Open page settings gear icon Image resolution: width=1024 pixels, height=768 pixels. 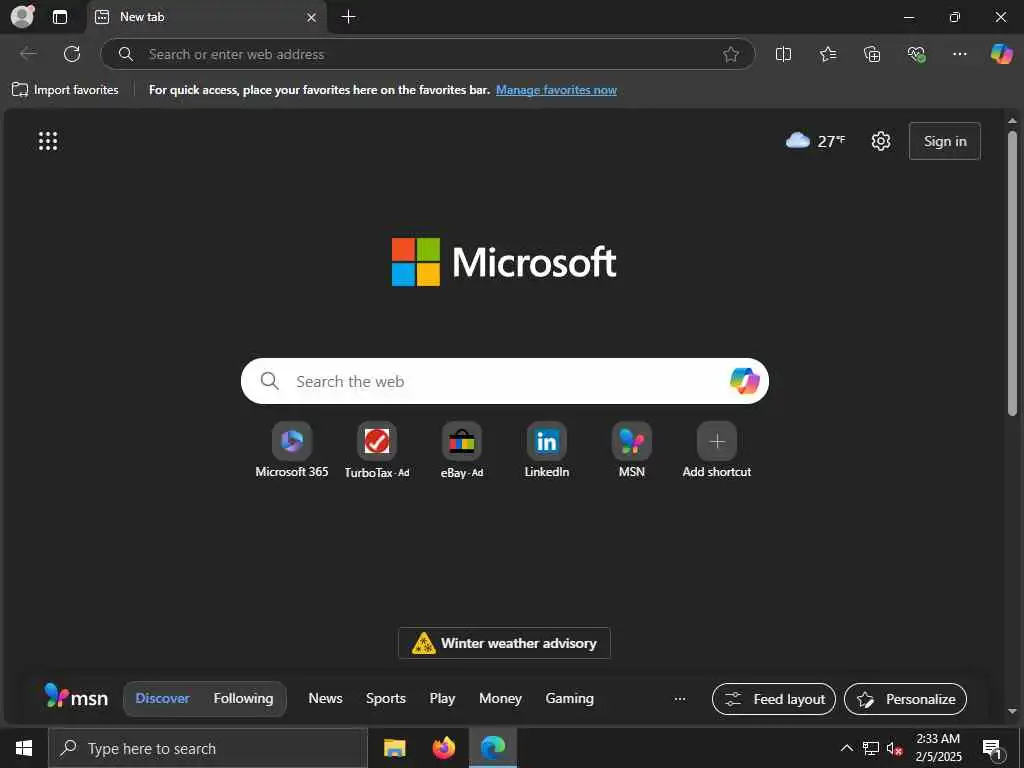(880, 140)
